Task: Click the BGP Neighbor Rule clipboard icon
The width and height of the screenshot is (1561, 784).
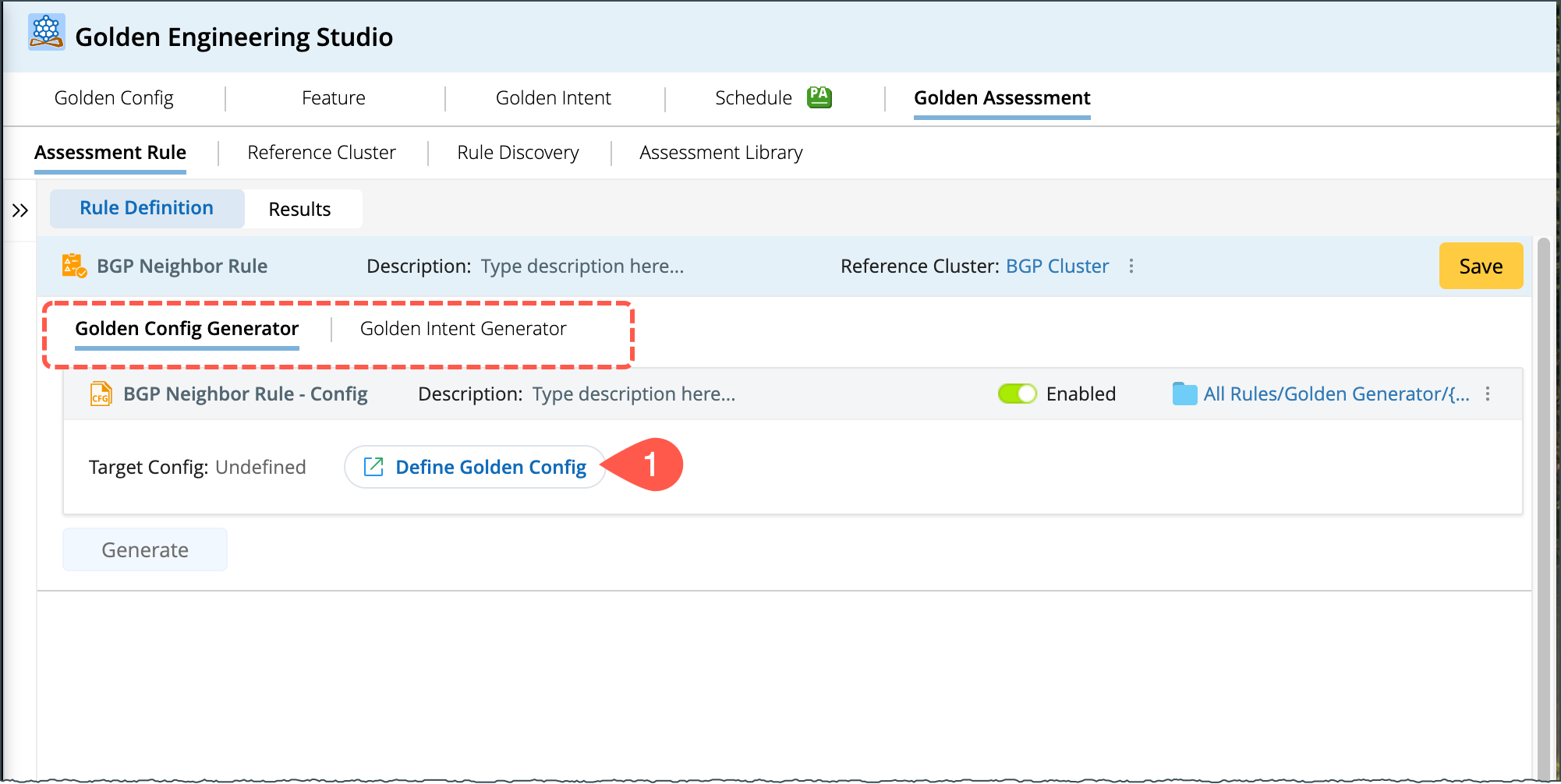Action: pos(73,266)
